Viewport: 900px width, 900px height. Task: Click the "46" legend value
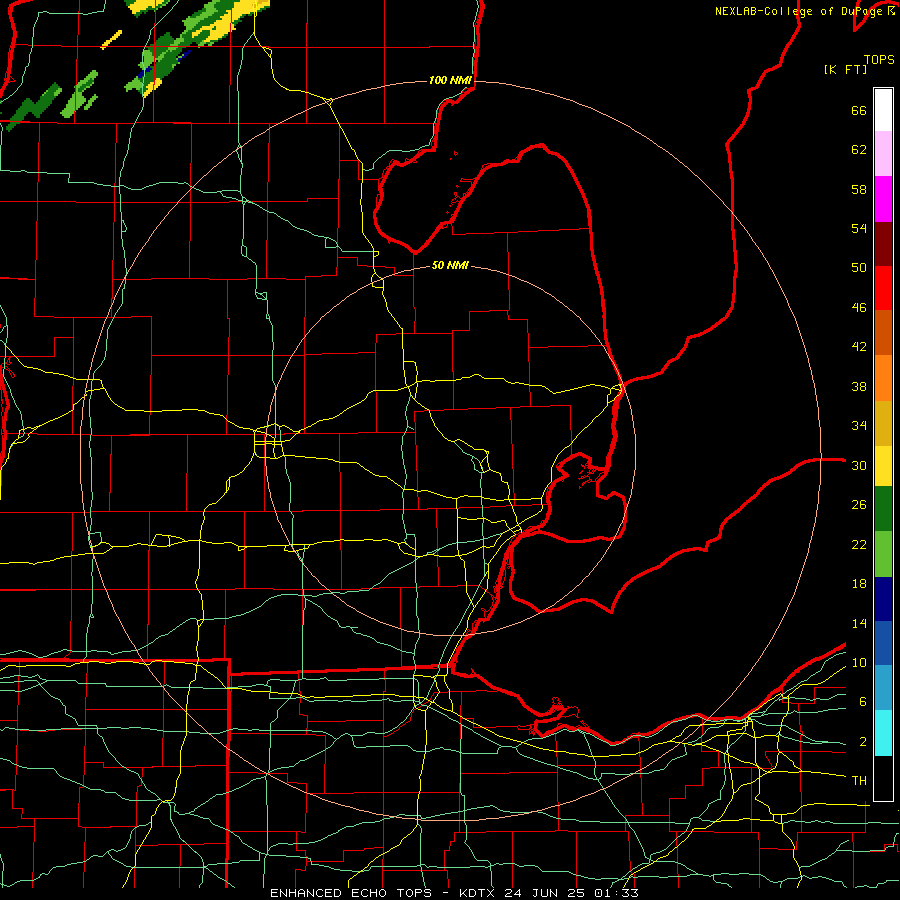[859, 308]
